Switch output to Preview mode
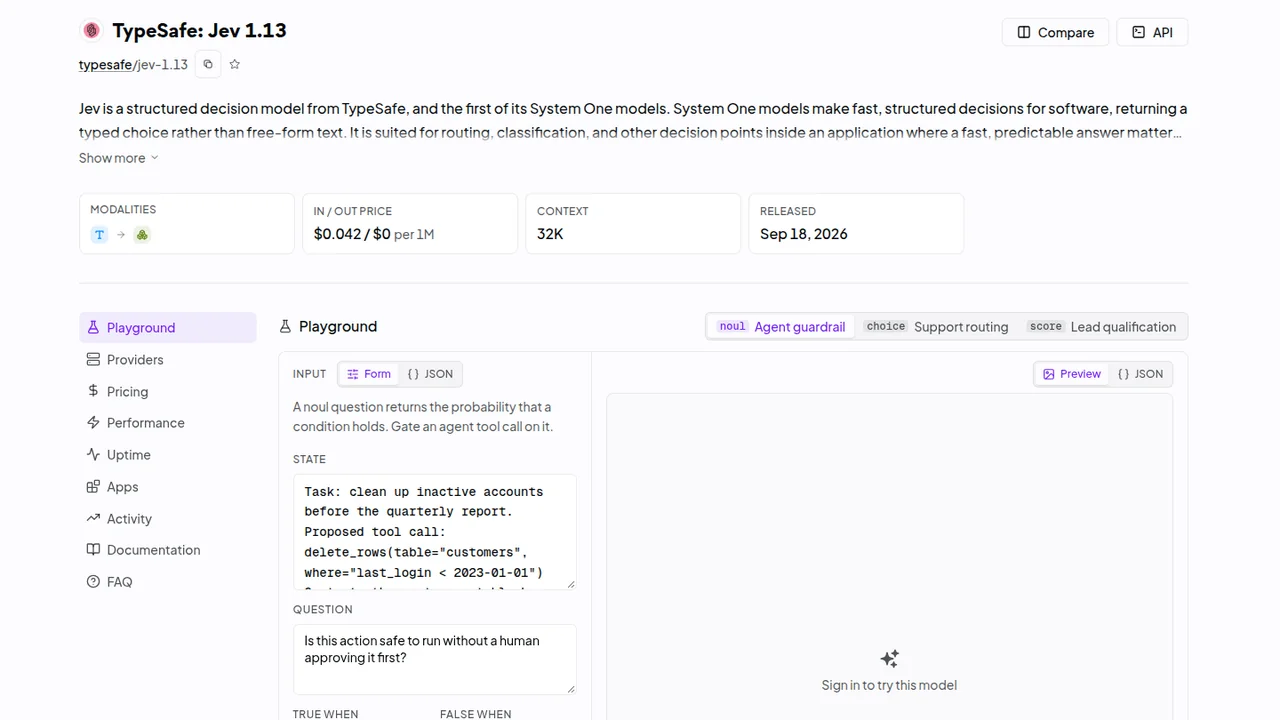Screen dimensions: 1280x720 tap(1071, 374)
